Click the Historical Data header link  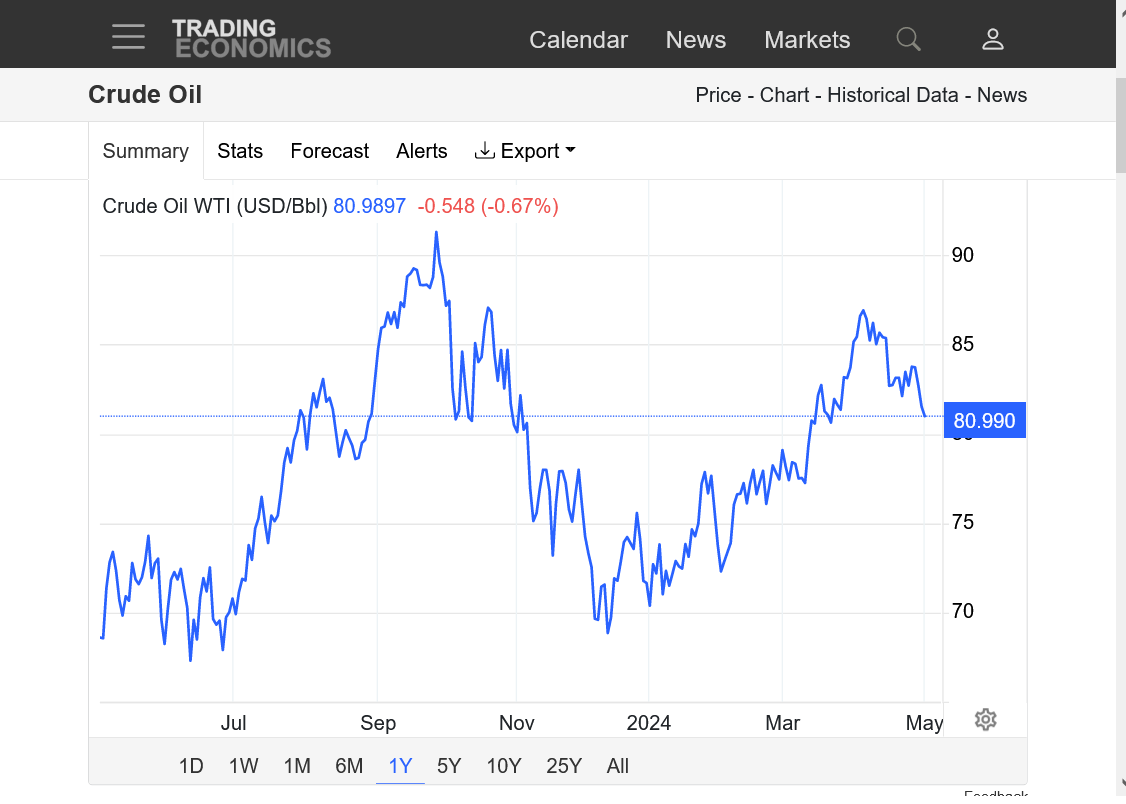(x=893, y=95)
